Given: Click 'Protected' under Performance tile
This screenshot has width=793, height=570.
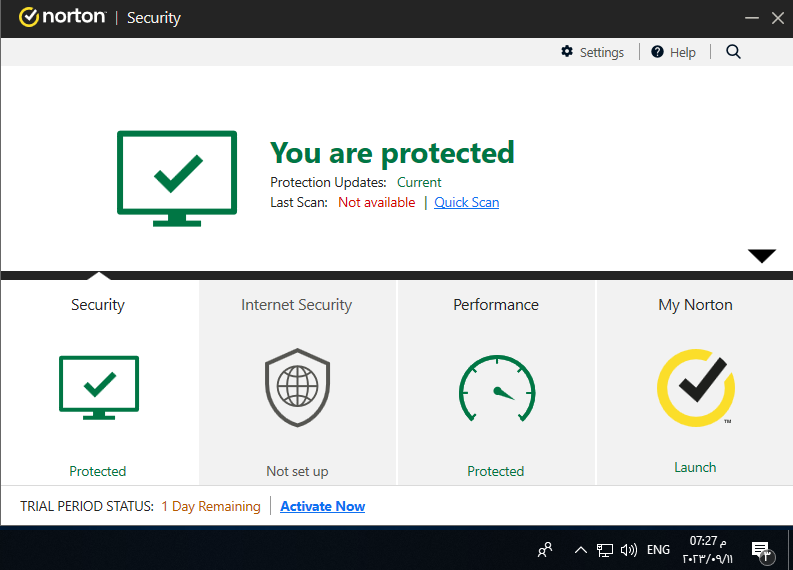Looking at the screenshot, I should pos(496,471).
